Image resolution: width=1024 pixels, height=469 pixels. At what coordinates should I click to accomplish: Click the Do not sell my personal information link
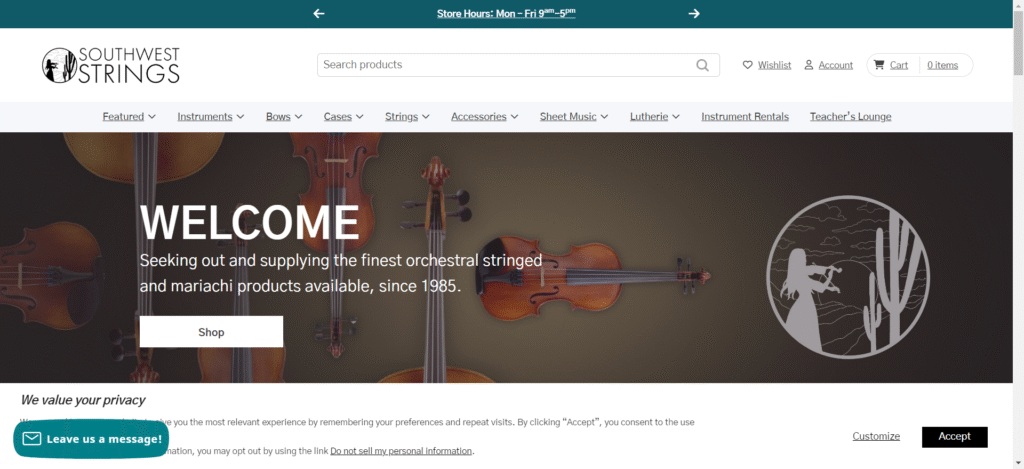click(x=401, y=451)
